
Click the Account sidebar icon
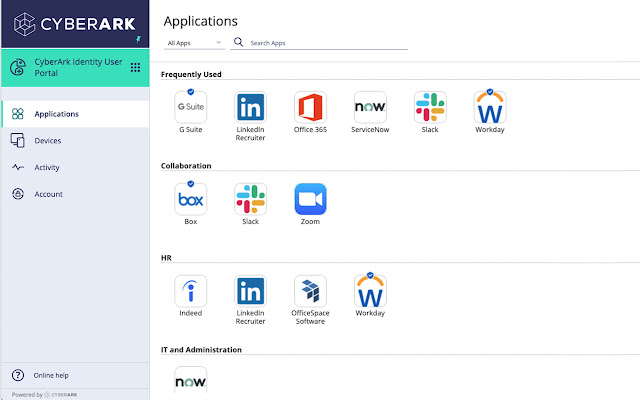[18, 194]
